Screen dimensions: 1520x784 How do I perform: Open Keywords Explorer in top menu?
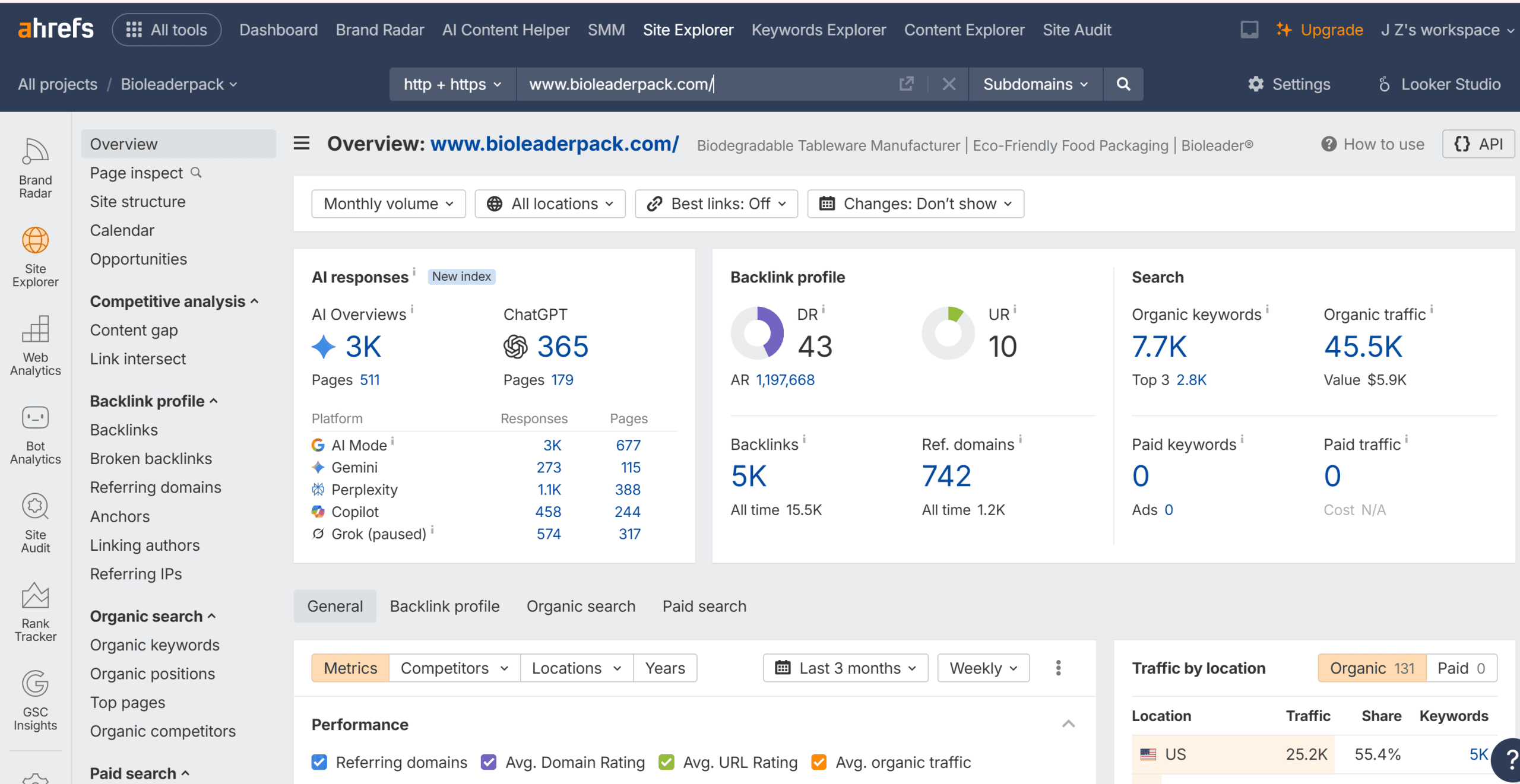tap(818, 29)
